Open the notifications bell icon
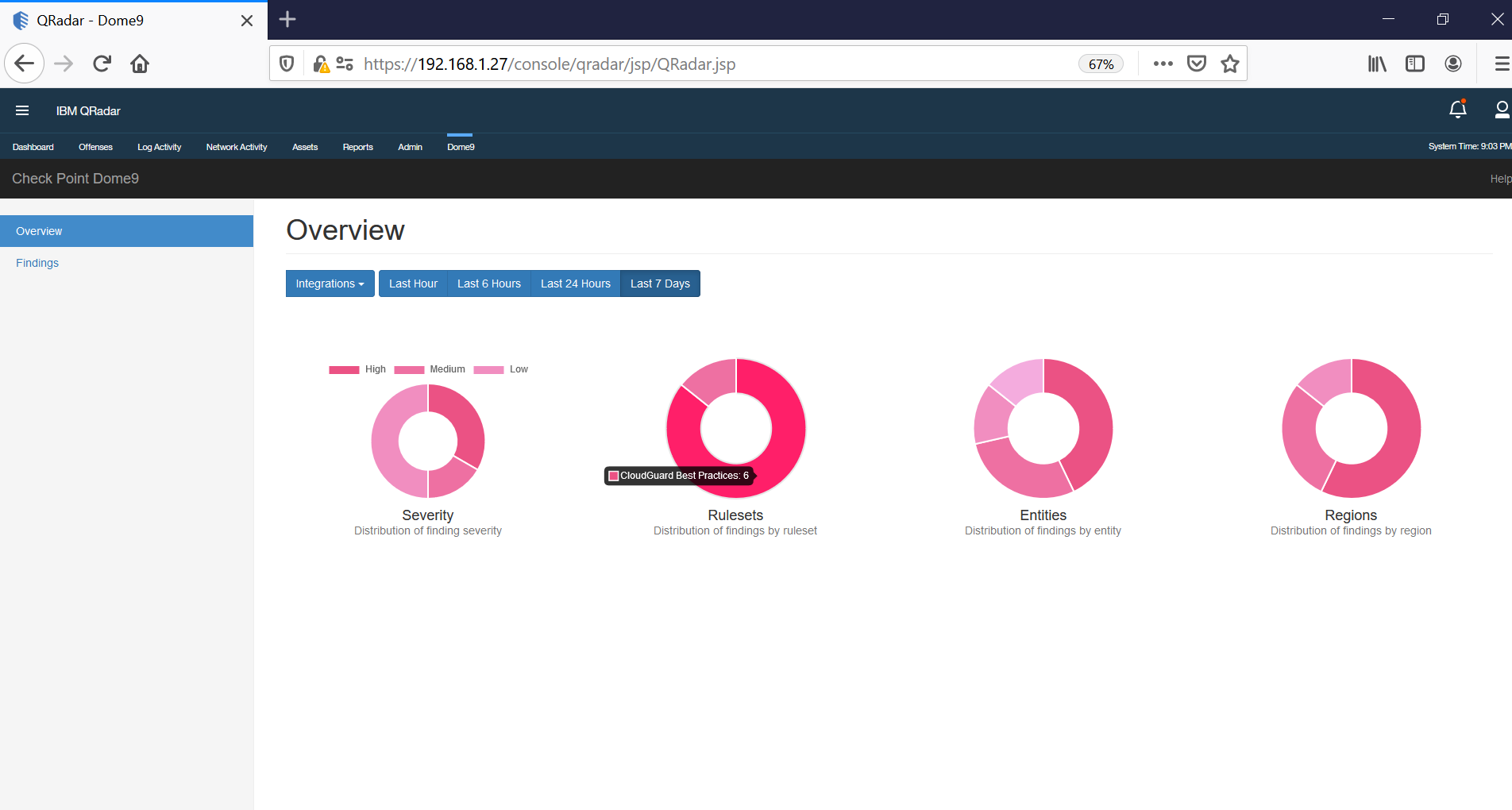 1457,110
